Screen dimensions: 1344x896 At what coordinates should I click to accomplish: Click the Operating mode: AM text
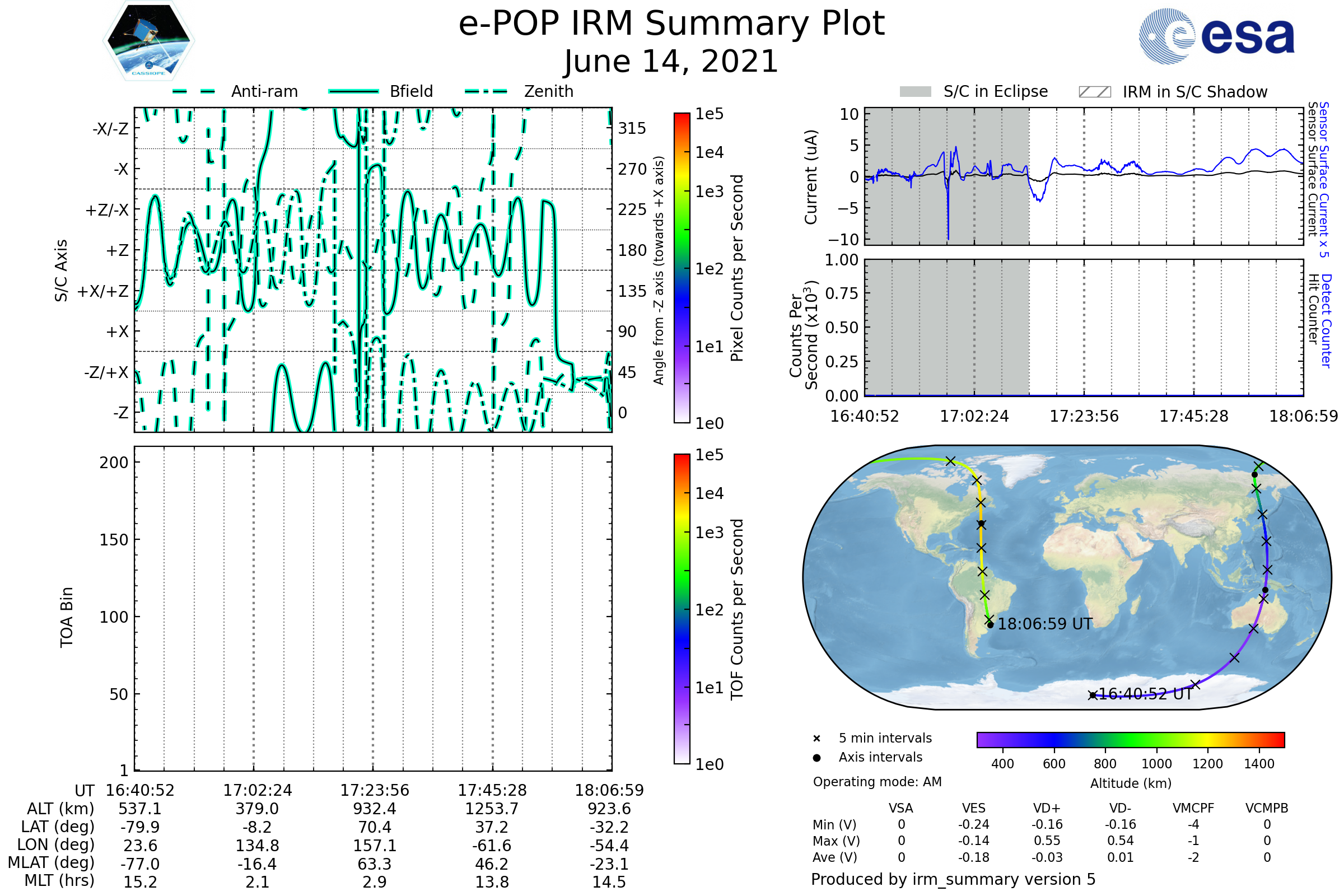tap(877, 782)
